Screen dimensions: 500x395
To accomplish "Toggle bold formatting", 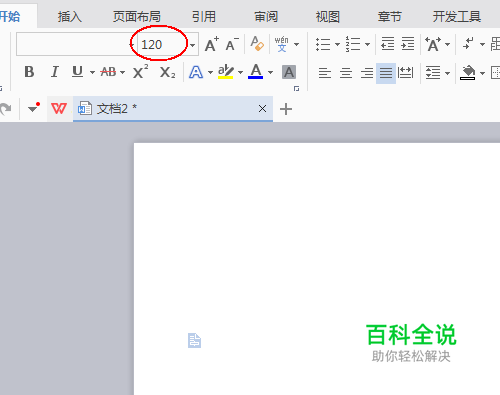I will point(29,72).
